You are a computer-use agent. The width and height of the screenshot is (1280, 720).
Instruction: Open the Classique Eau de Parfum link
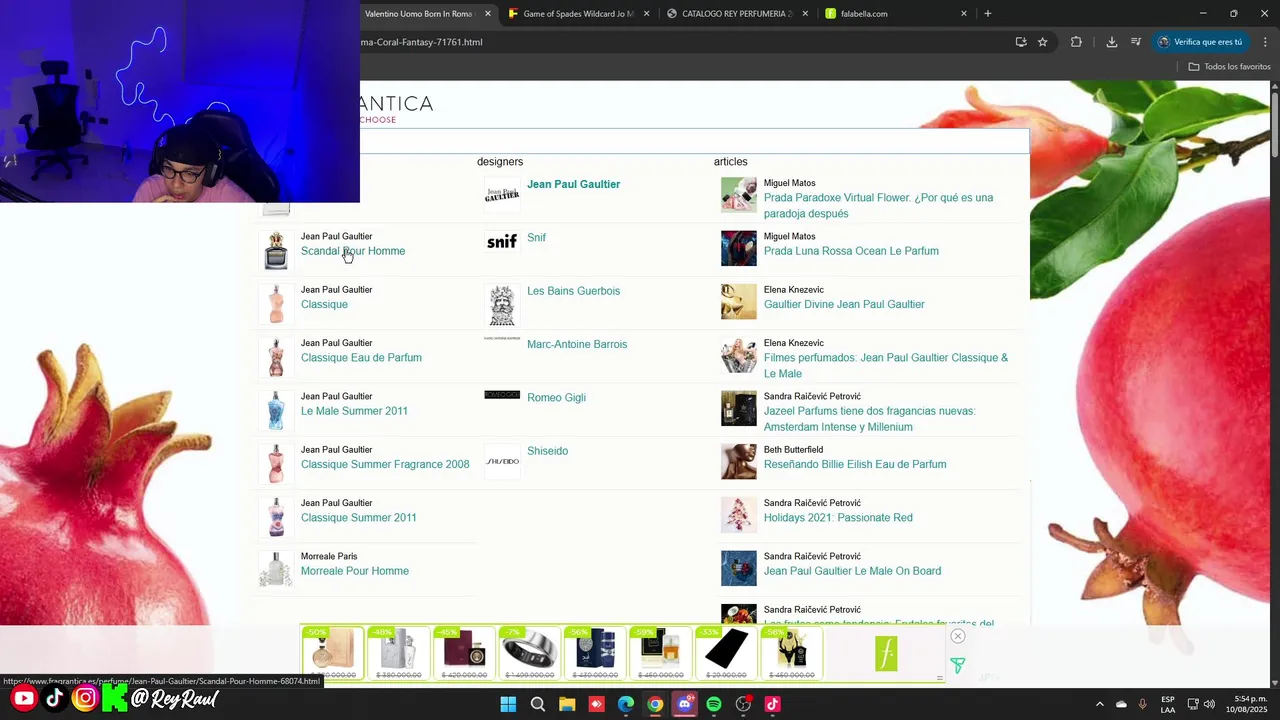pos(361,358)
